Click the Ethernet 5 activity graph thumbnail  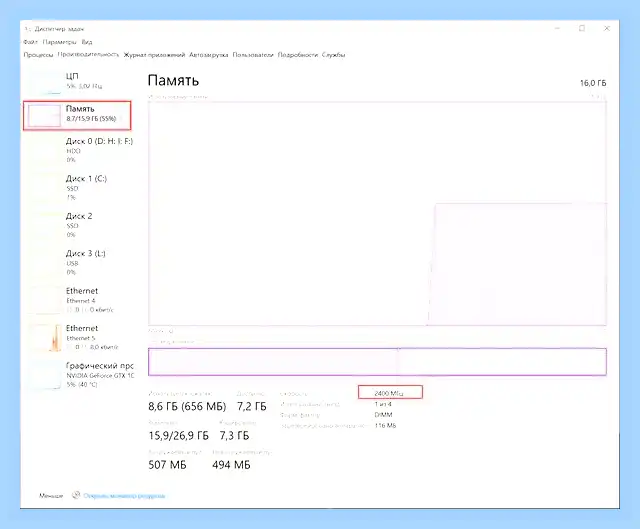44,338
